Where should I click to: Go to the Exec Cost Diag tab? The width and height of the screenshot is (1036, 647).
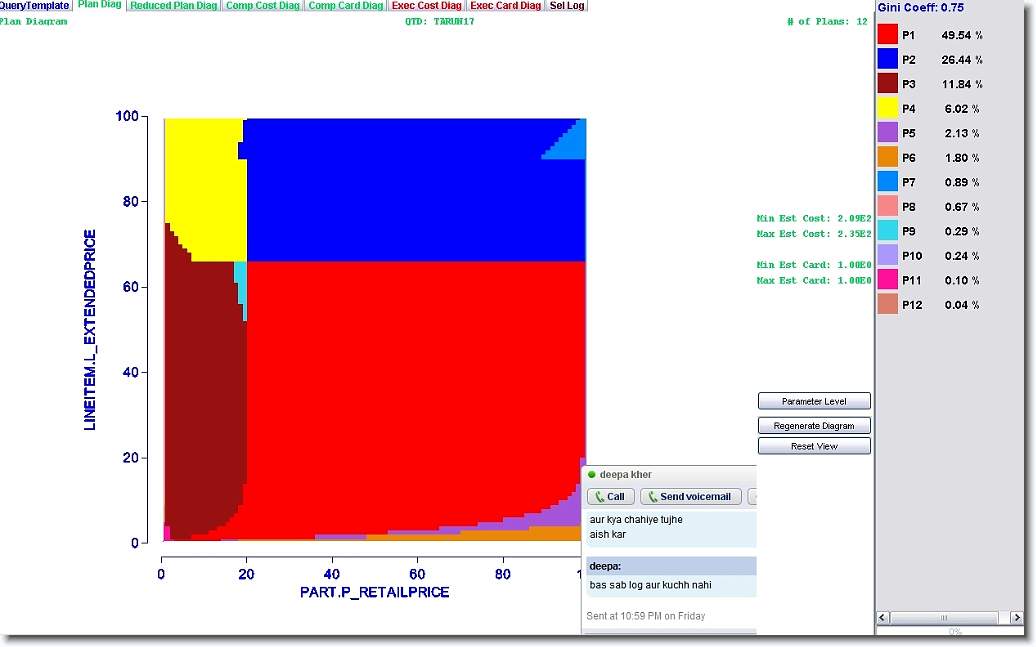(427, 6)
